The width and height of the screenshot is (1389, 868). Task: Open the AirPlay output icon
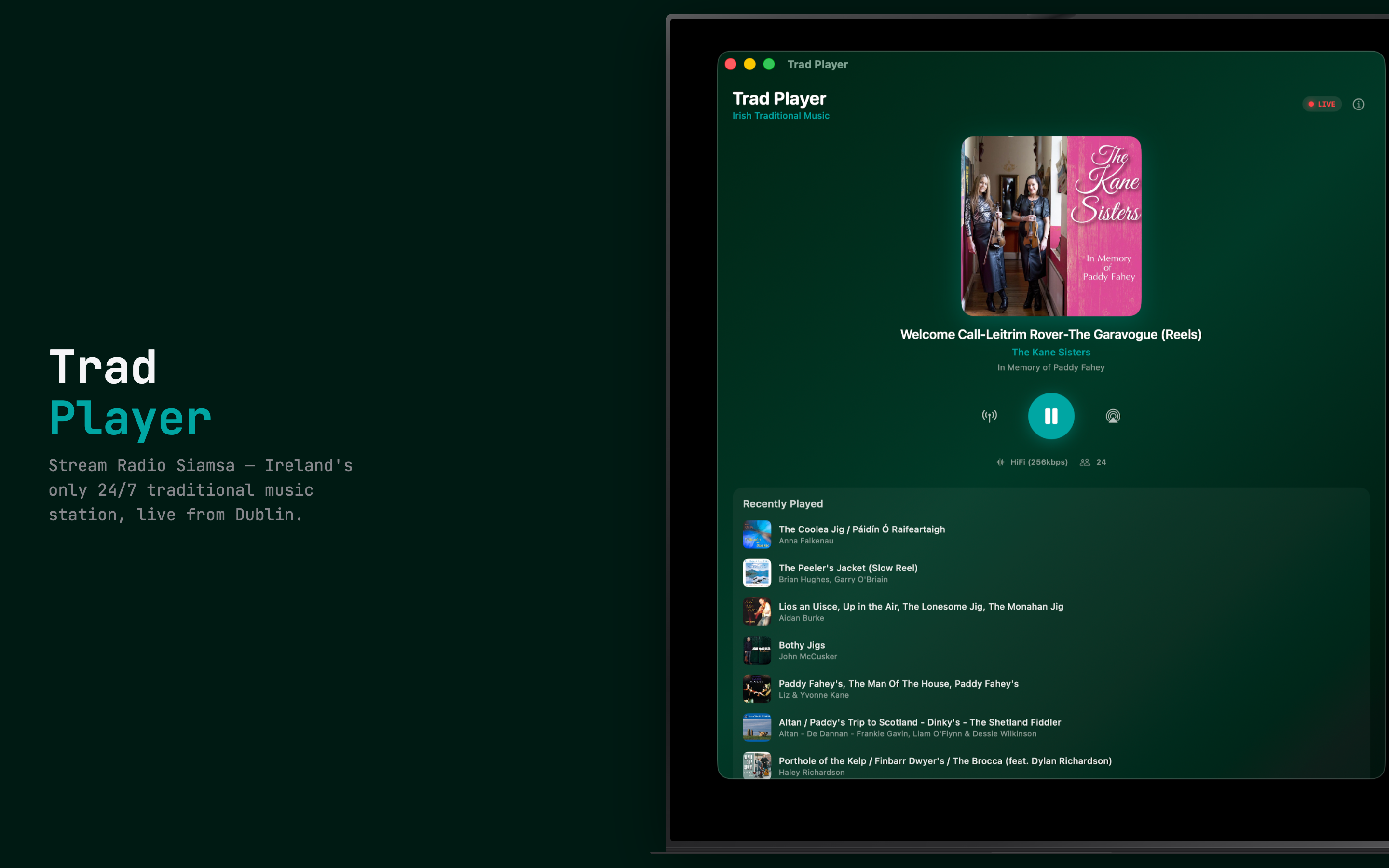click(x=1113, y=416)
